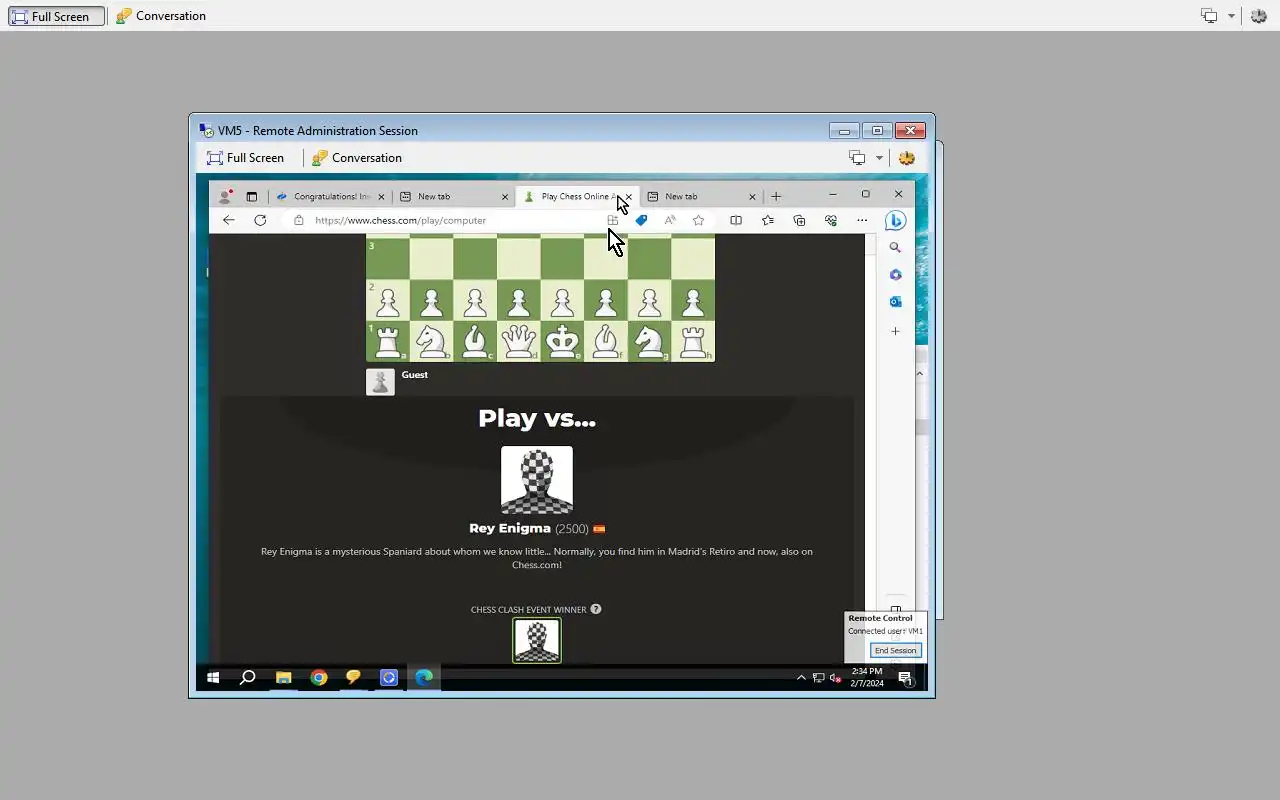The width and height of the screenshot is (1280, 800).
Task: Open Microsoft Edge from the taskbar
Action: (424, 677)
